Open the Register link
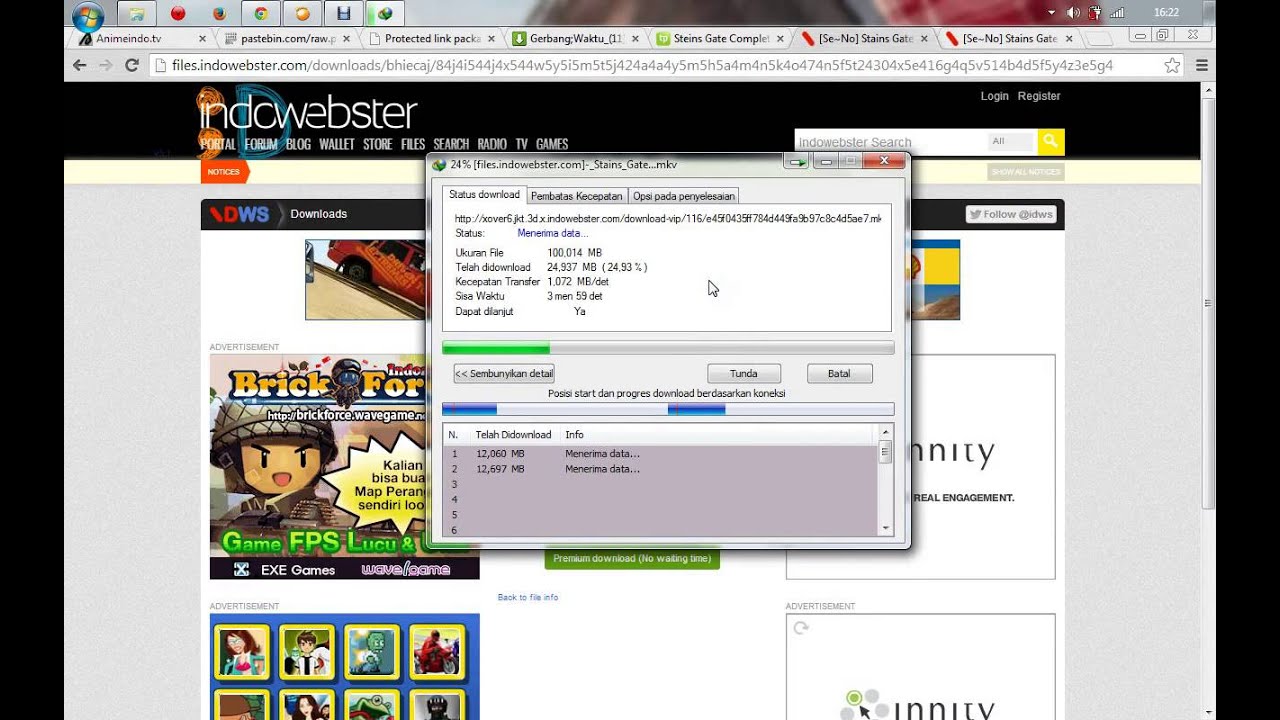Image resolution: width=1280 pixels, height=720 pixels. 1039,96
